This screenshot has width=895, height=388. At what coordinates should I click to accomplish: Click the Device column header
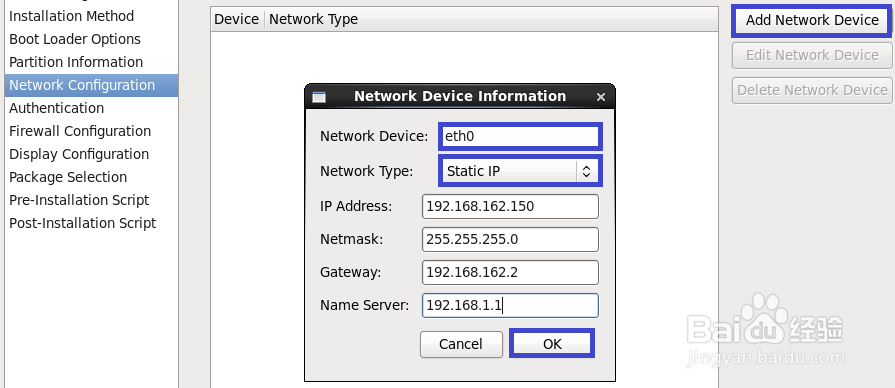coord(236,19)
